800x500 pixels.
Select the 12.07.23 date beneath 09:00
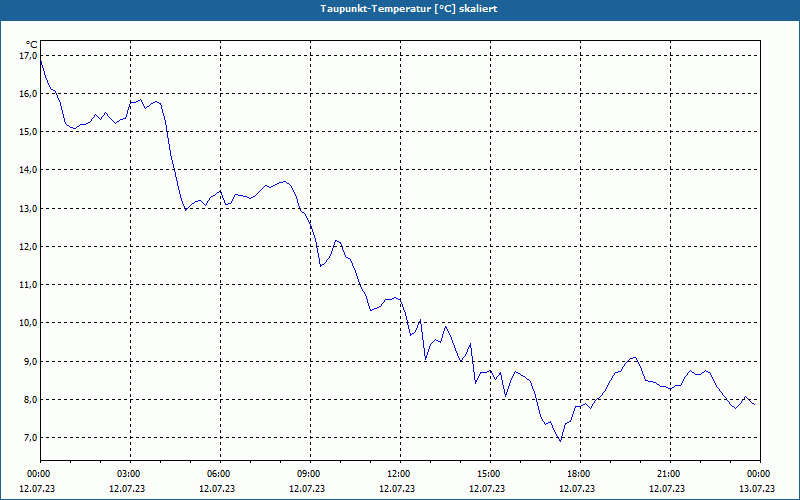pyautogui.click(x=307, y=488)
